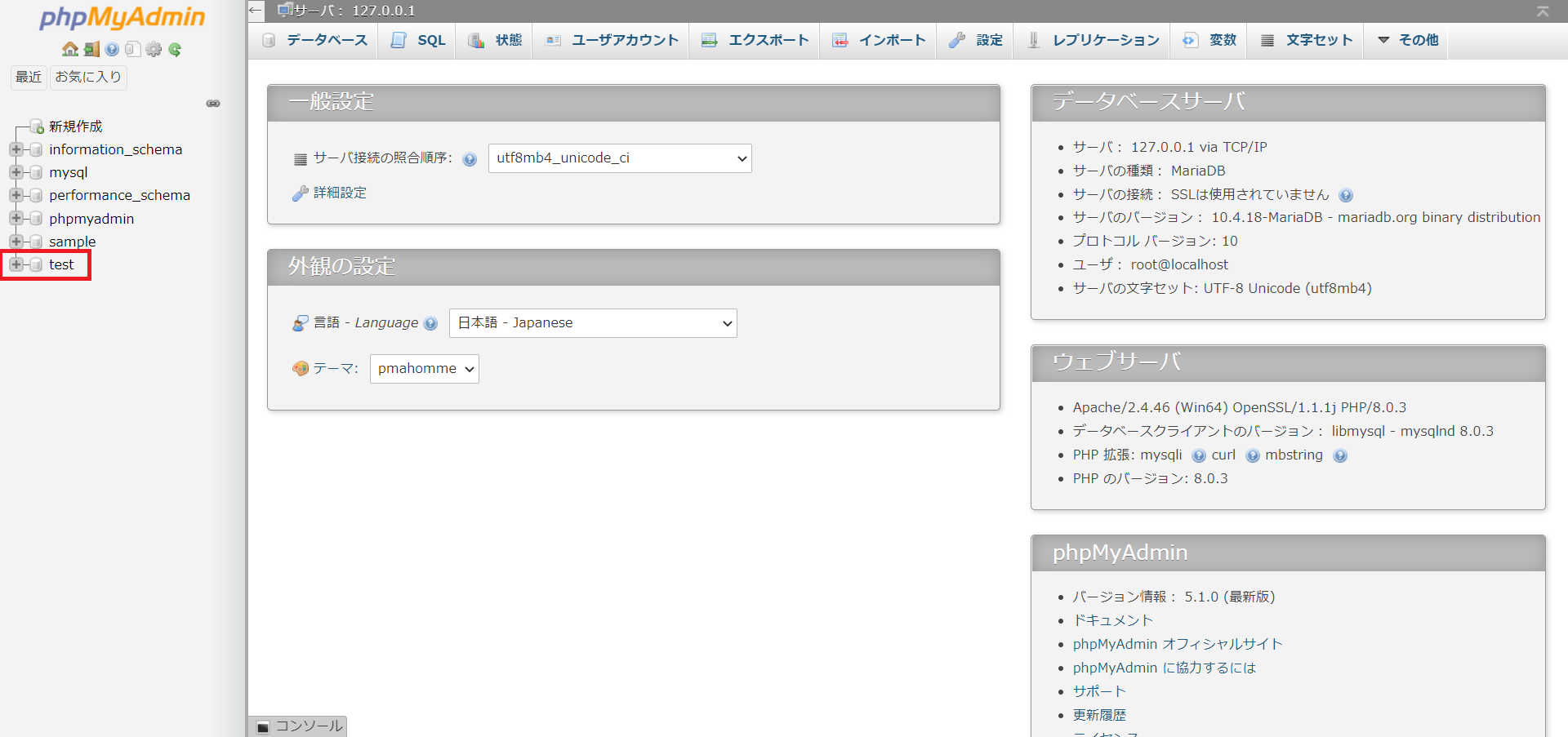This screenshot has width=1568, height=737.
Task: Click the database icon beside performance_schema
Action: point(36,196)
